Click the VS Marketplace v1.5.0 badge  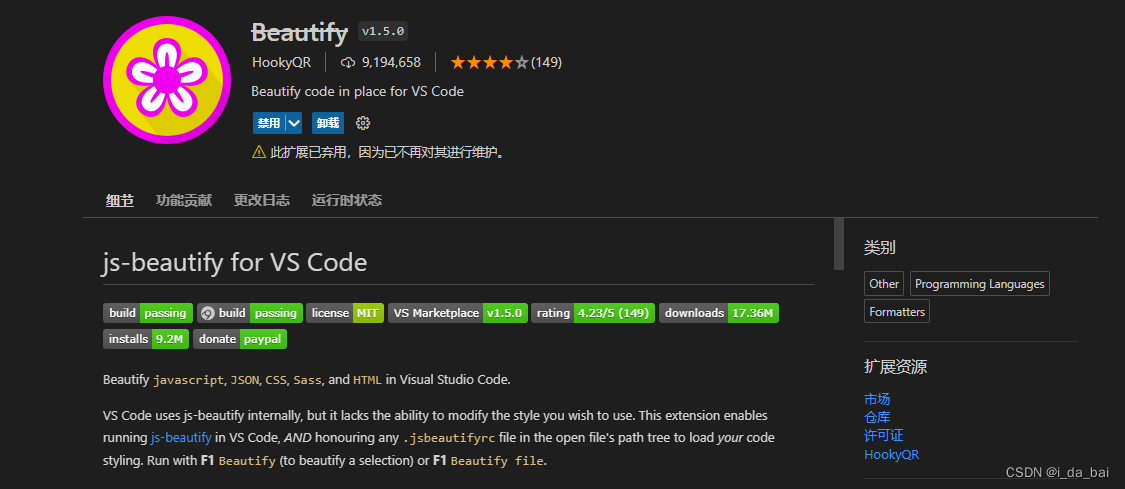458,313
